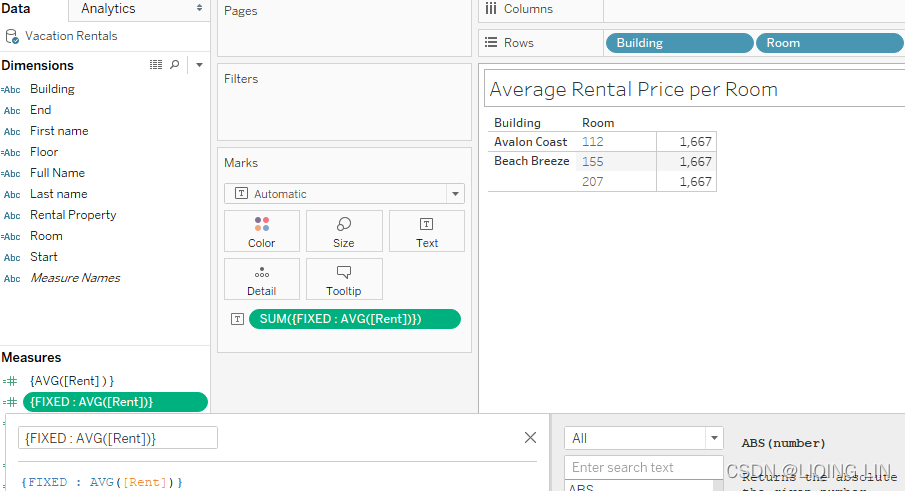The height and width of the screenshot is (491, 905).
Task: Click the text mark type icon beside SUM pill
Action: tap(237, 319)
